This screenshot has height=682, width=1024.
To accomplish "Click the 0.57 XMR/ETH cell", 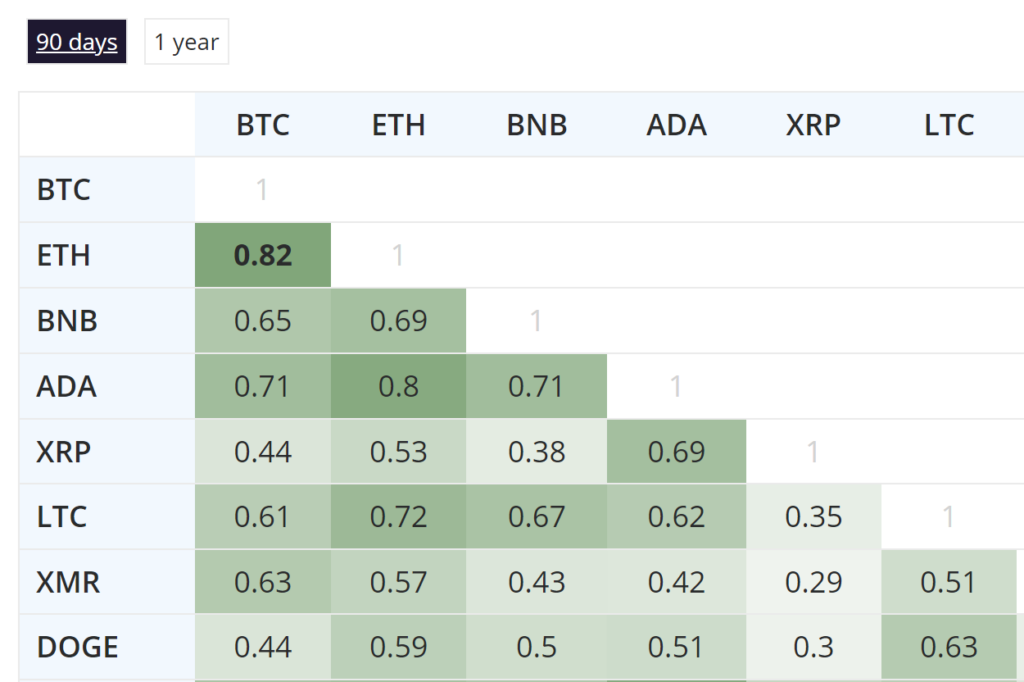I will pyautogui.click(x=398, y=582).
